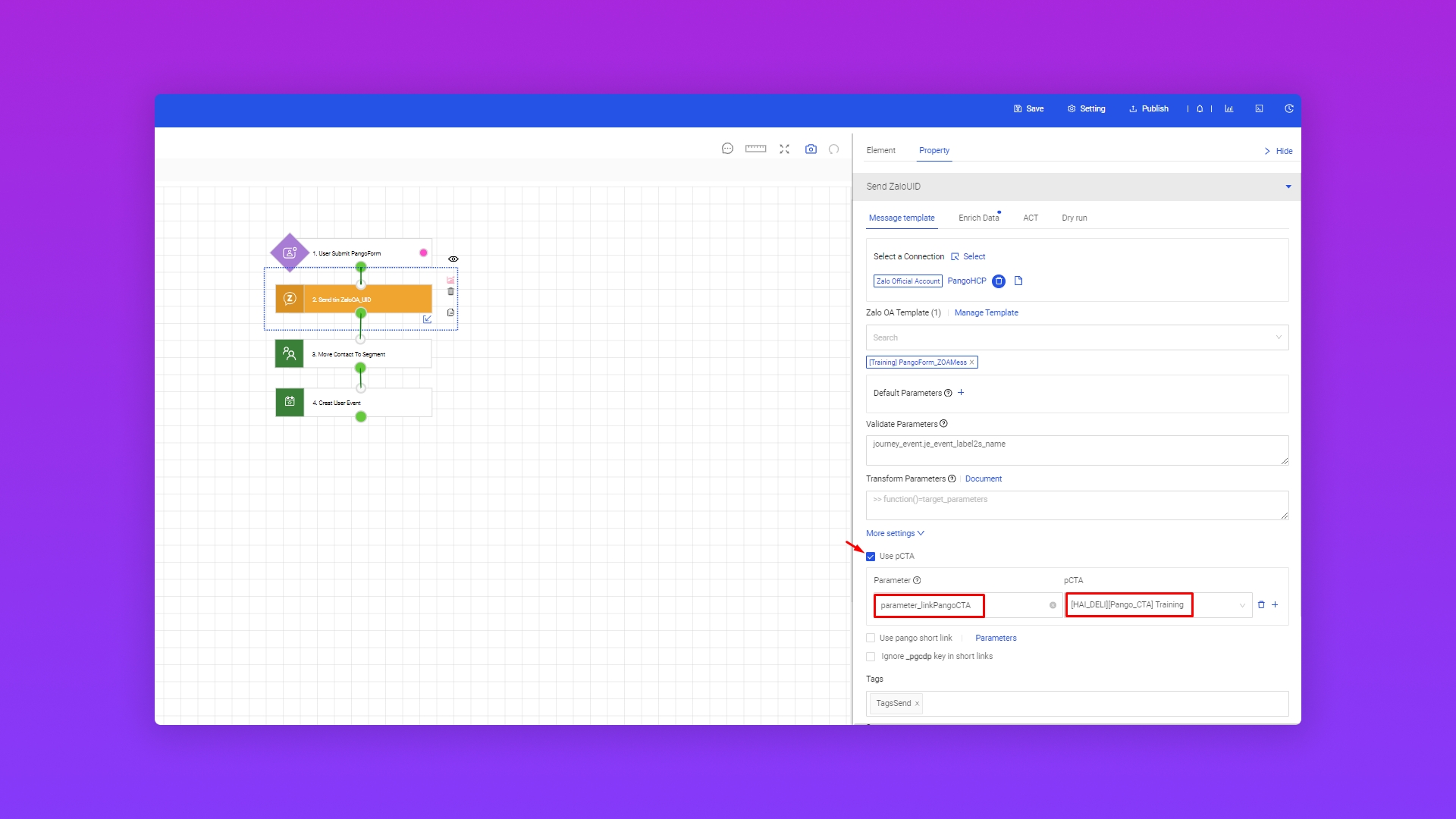Click the camera snapshot icon
This screenshot has width=1456, height=819.
tap(811, 149)
